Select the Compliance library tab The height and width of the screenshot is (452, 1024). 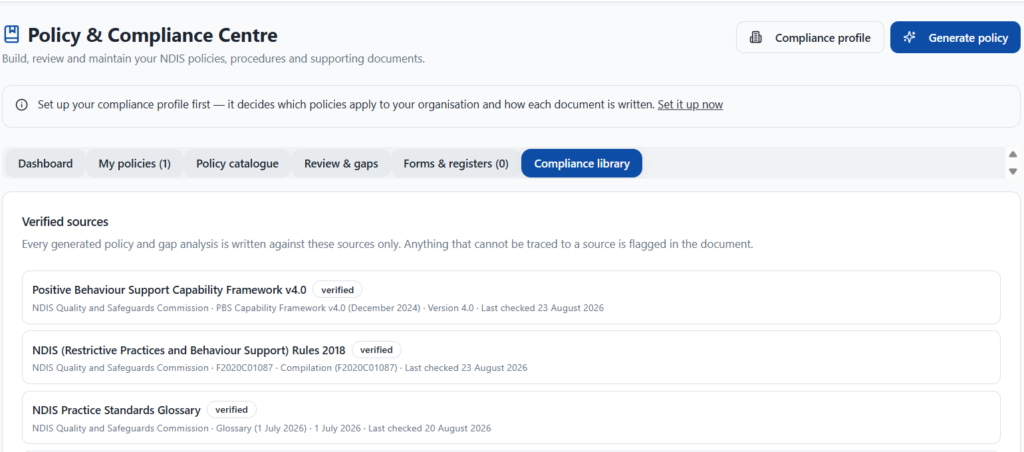[581, 163]
